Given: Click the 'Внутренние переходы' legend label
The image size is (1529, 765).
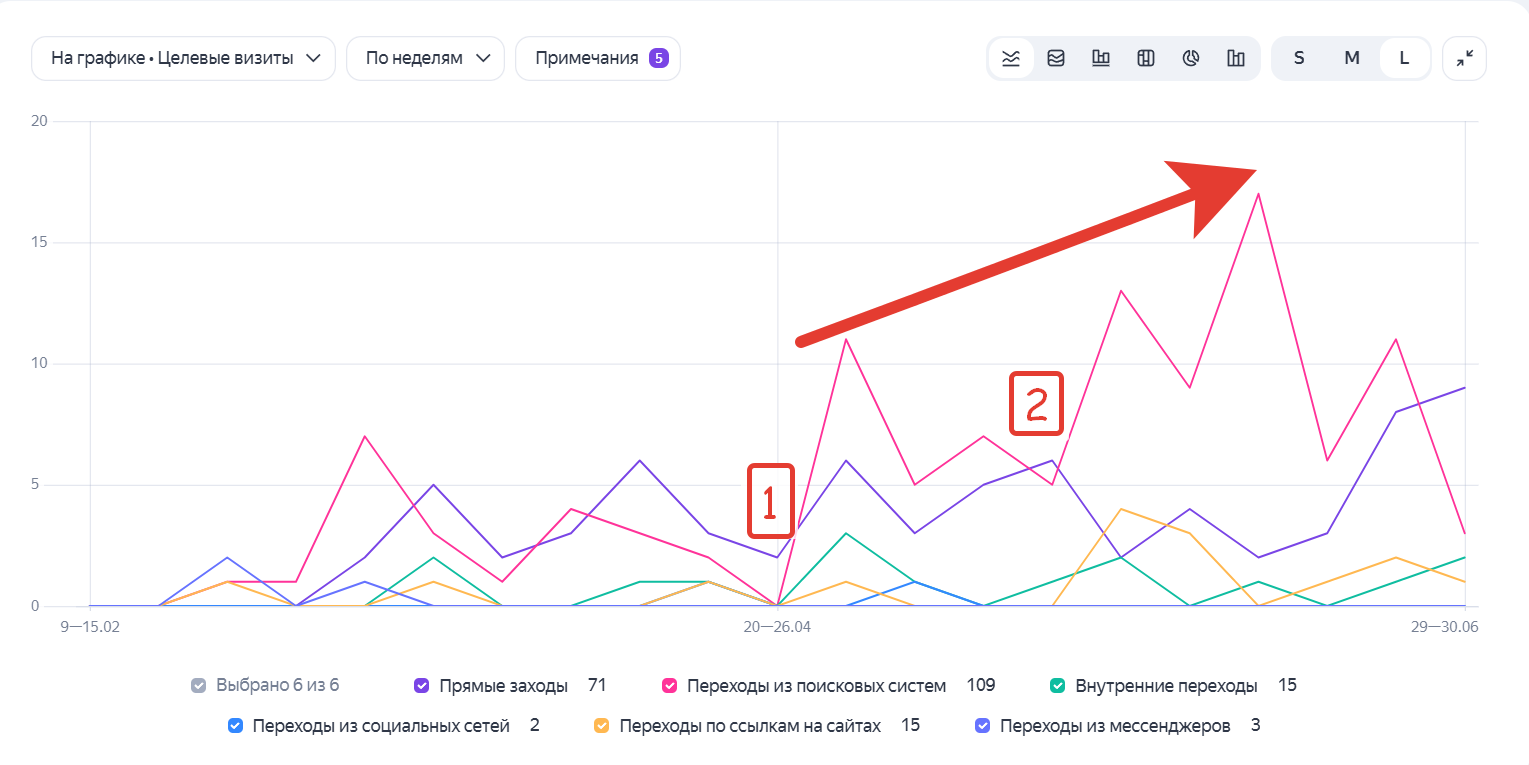Looking at the screenshot, I should click(1166, 686).
